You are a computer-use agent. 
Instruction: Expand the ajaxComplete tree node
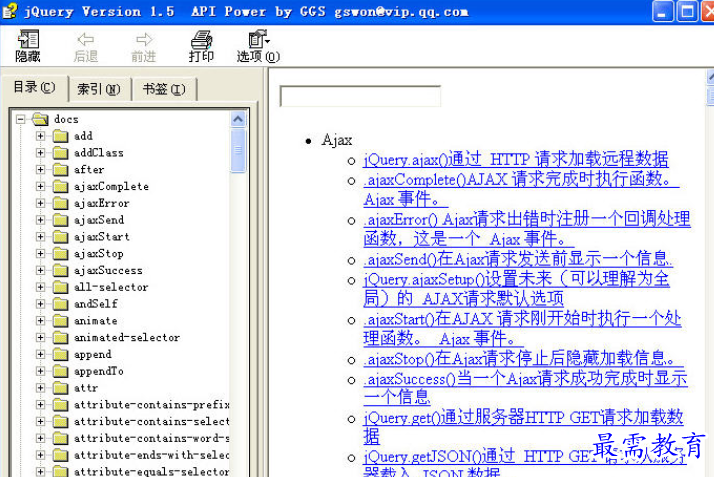pos(41,187)
